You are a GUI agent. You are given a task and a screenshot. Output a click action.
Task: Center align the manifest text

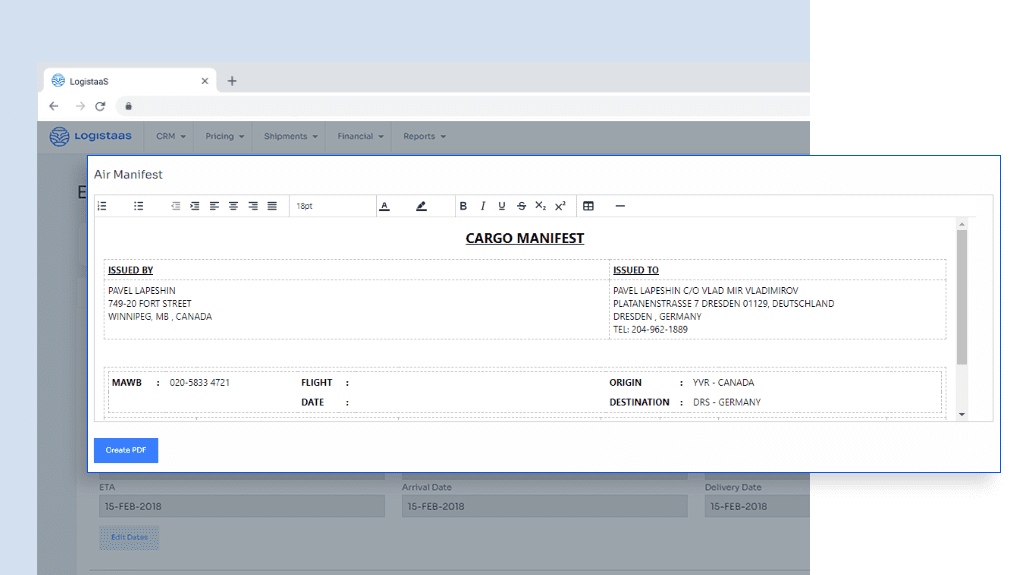point(234,206)
